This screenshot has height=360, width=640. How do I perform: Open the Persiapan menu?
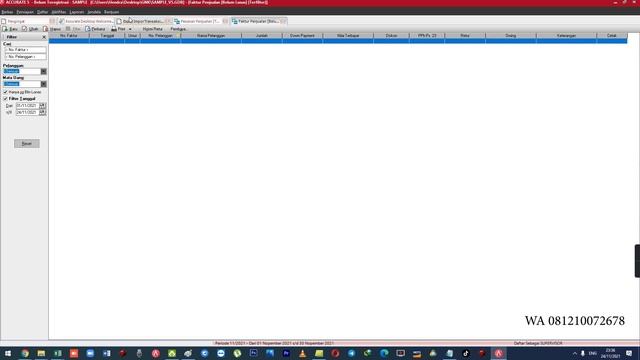25,12
